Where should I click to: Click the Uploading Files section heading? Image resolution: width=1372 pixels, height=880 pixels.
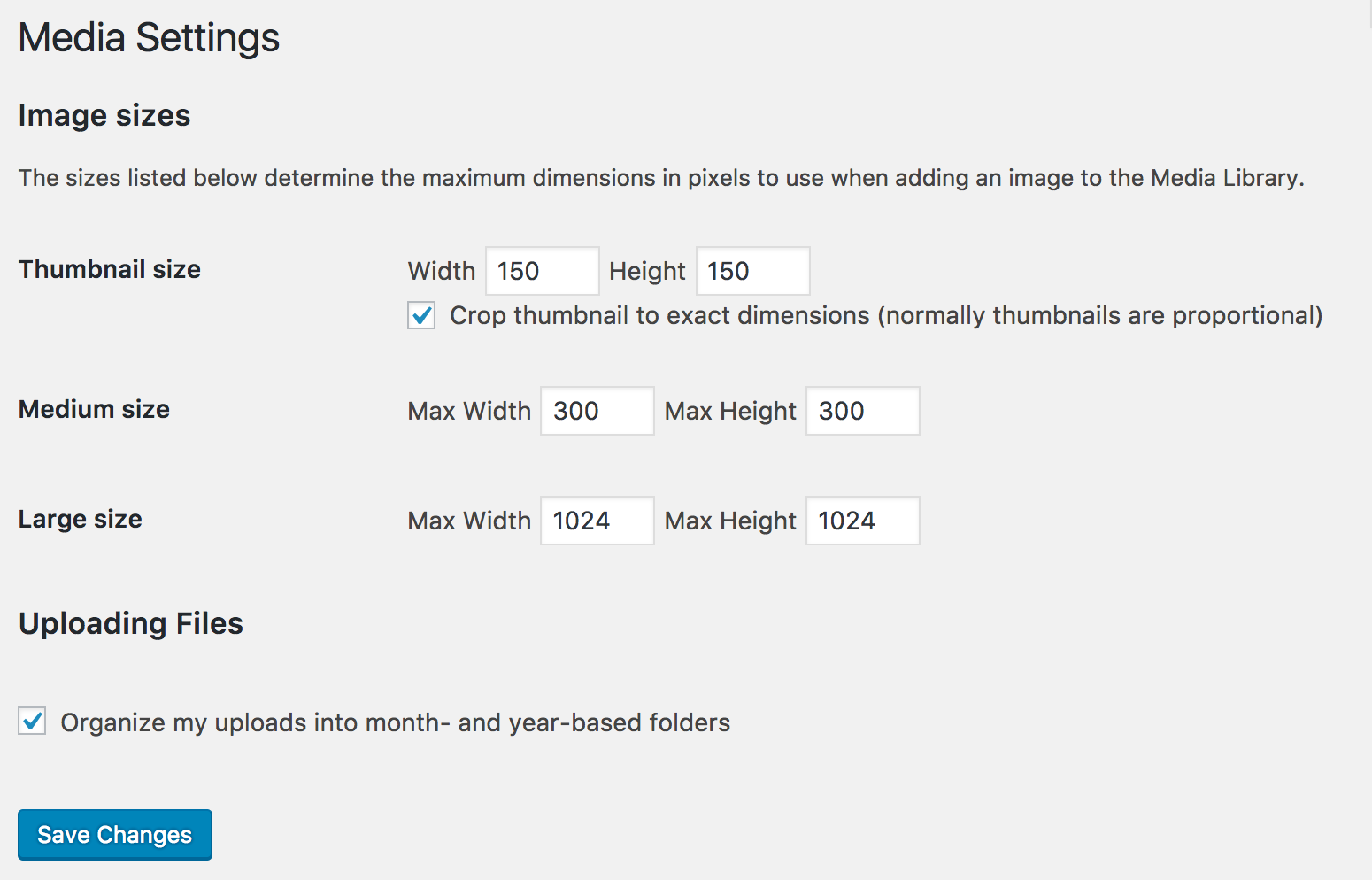[131, 623]
